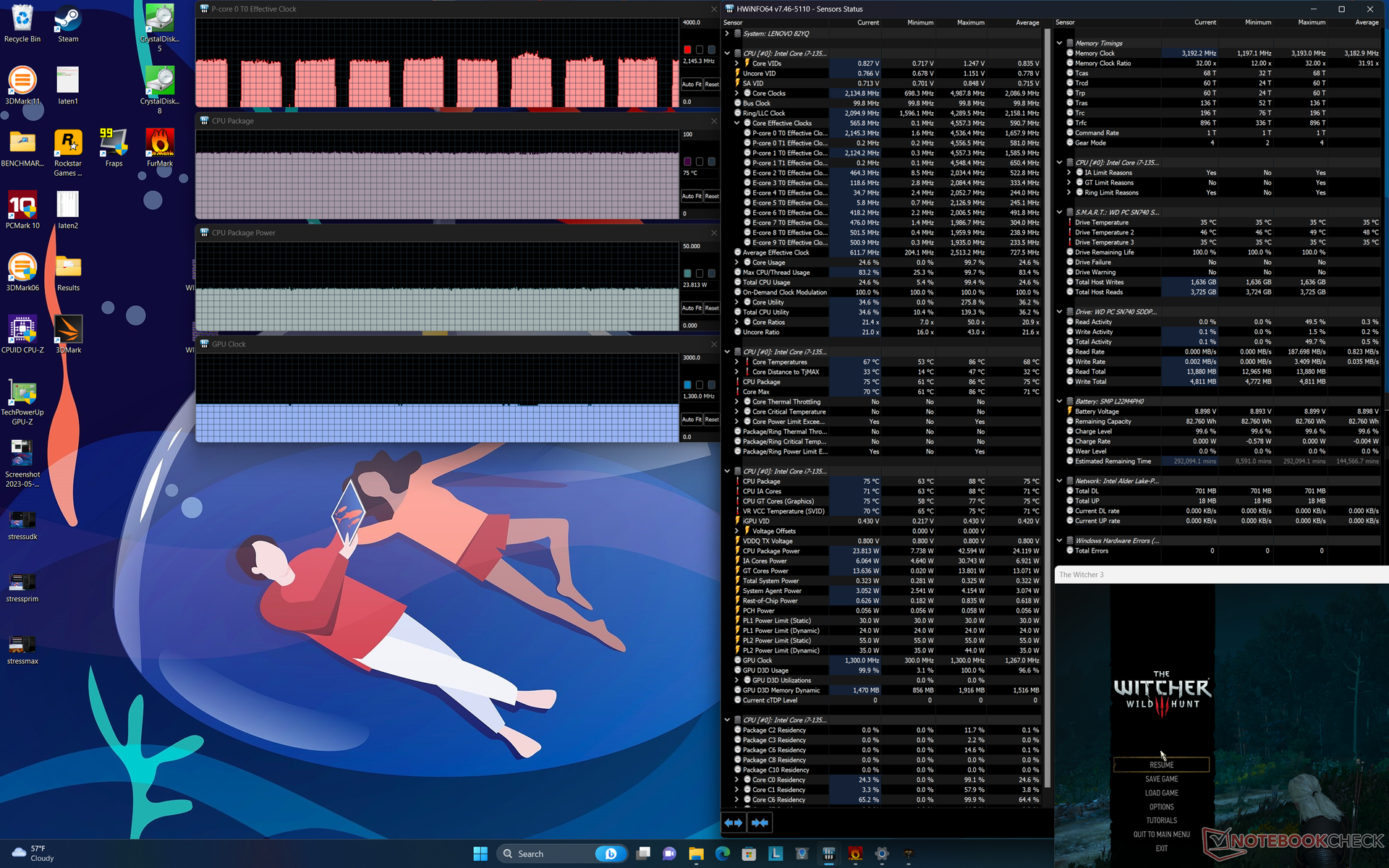Select SAVE GAME in Witcher 3 menu
The image size is (1389, 868).
1161,779
